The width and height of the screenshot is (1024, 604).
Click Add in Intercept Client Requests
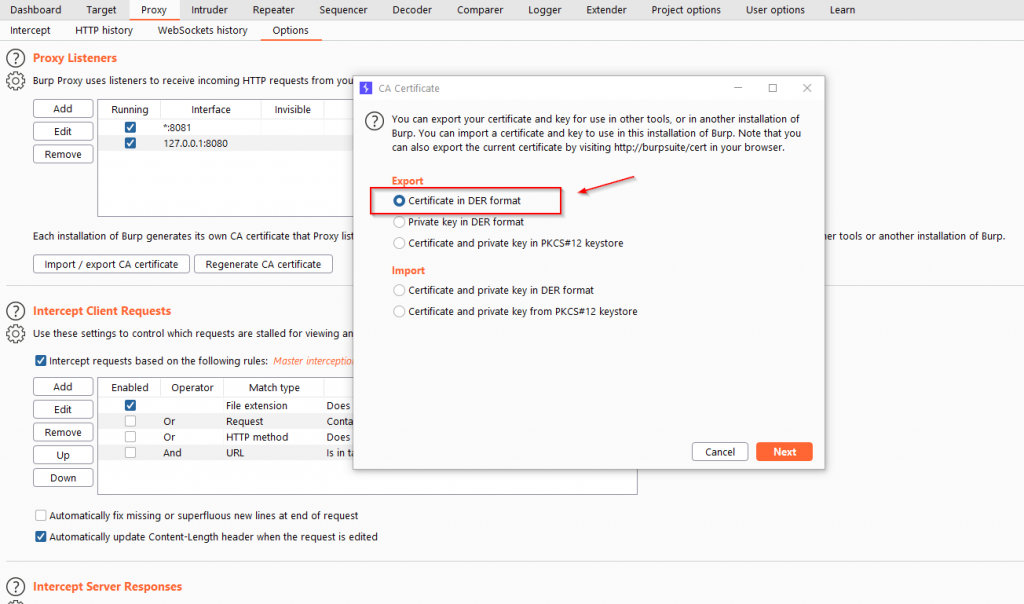[x=63, y=387]
